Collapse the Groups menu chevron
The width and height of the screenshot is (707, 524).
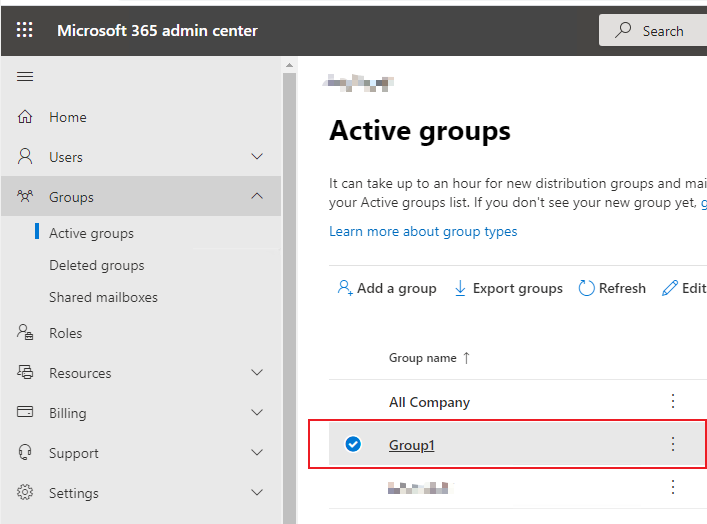point(257,196)
